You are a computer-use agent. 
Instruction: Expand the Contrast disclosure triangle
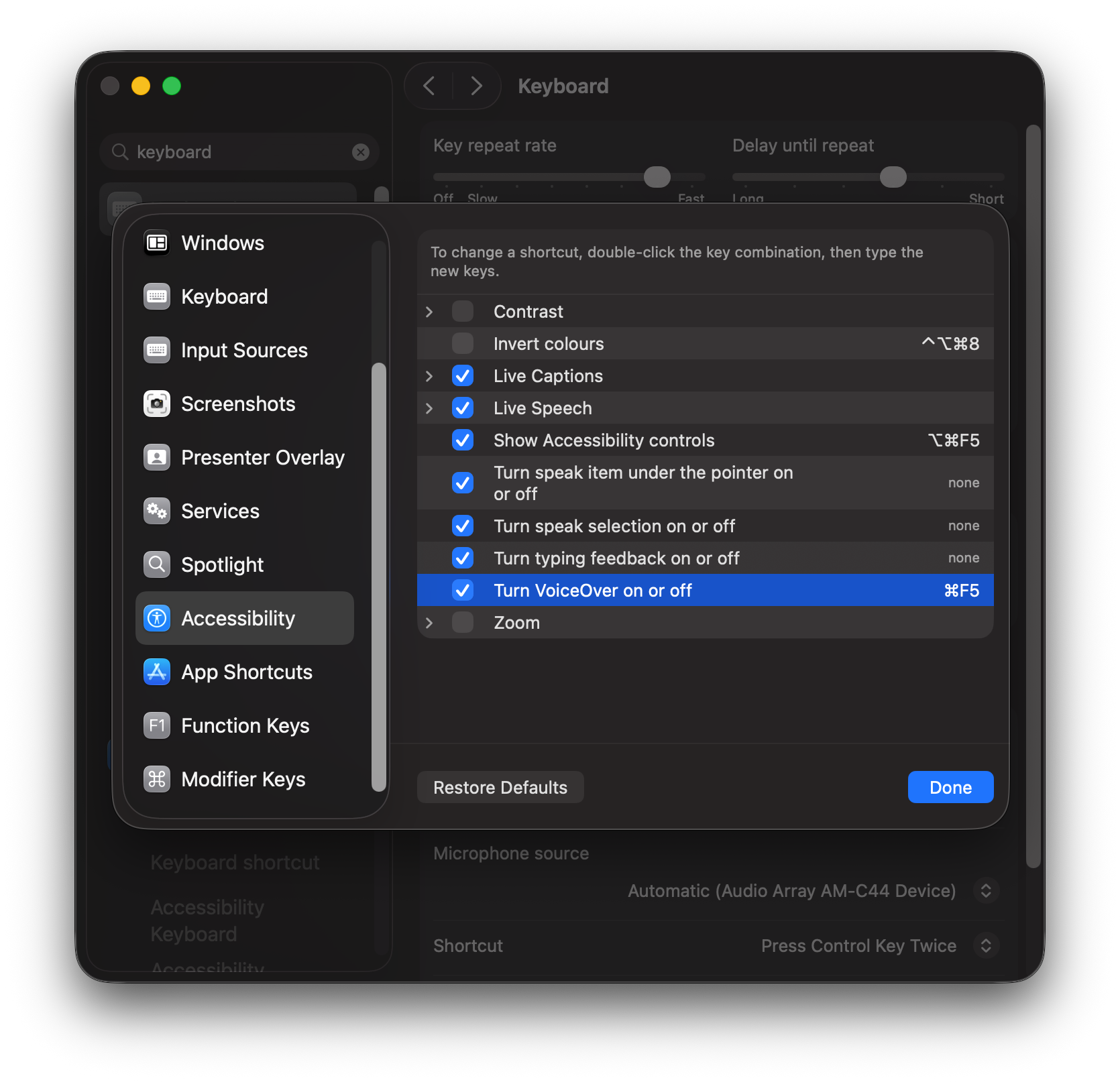[x=429, y=311]
